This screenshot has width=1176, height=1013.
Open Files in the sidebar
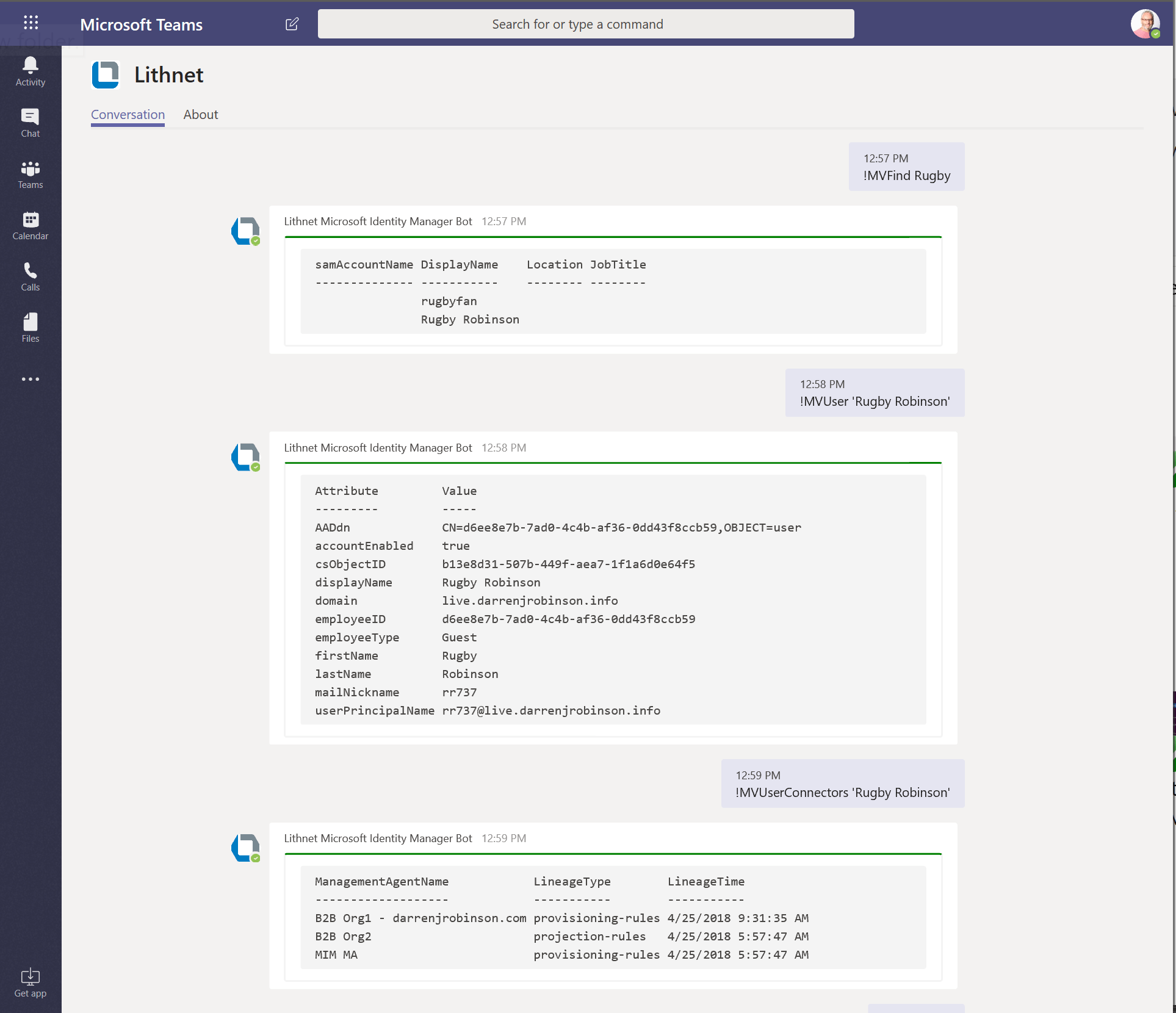(x=30, y=328)
